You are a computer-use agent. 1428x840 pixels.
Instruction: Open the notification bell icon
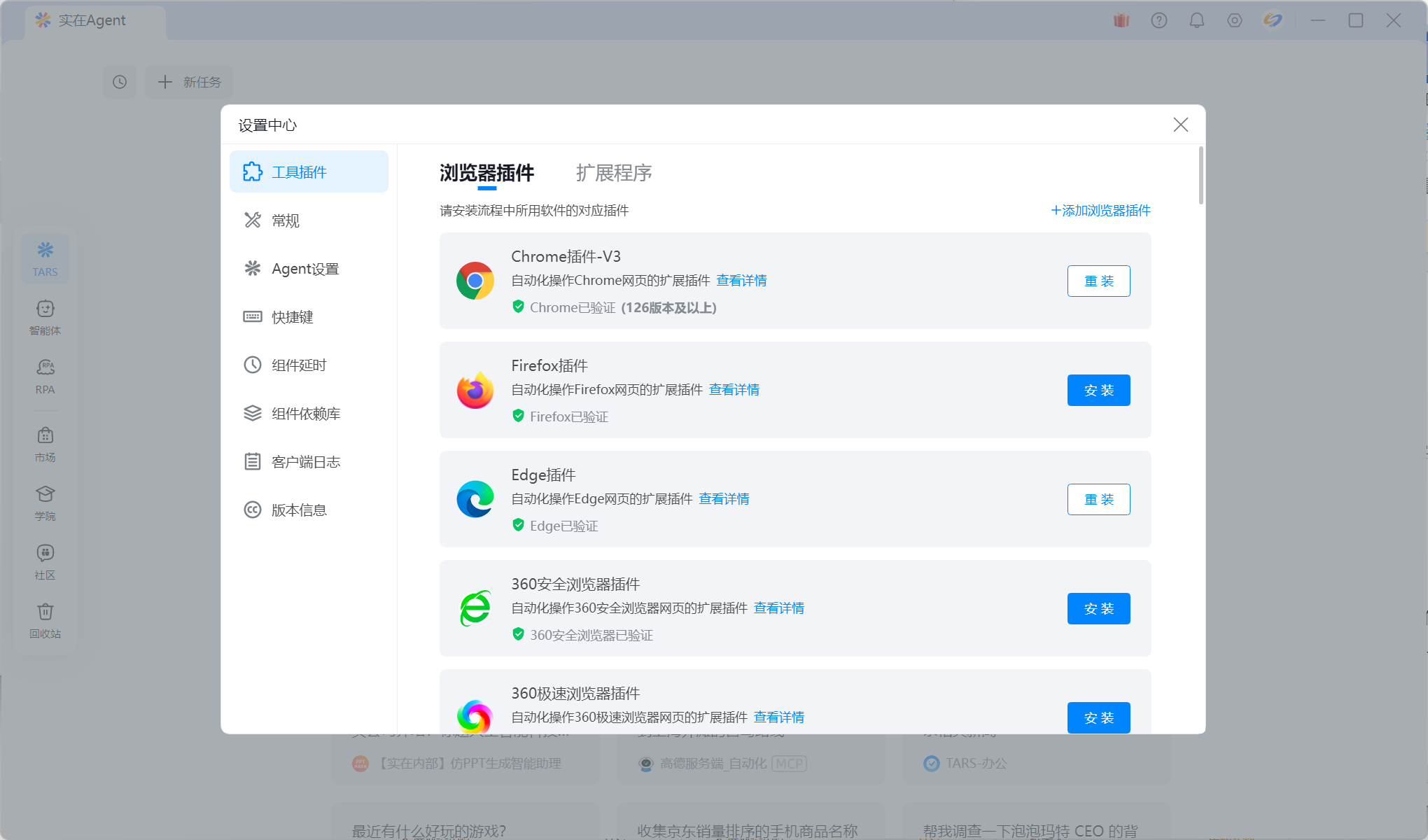(x=1197, y=21)
